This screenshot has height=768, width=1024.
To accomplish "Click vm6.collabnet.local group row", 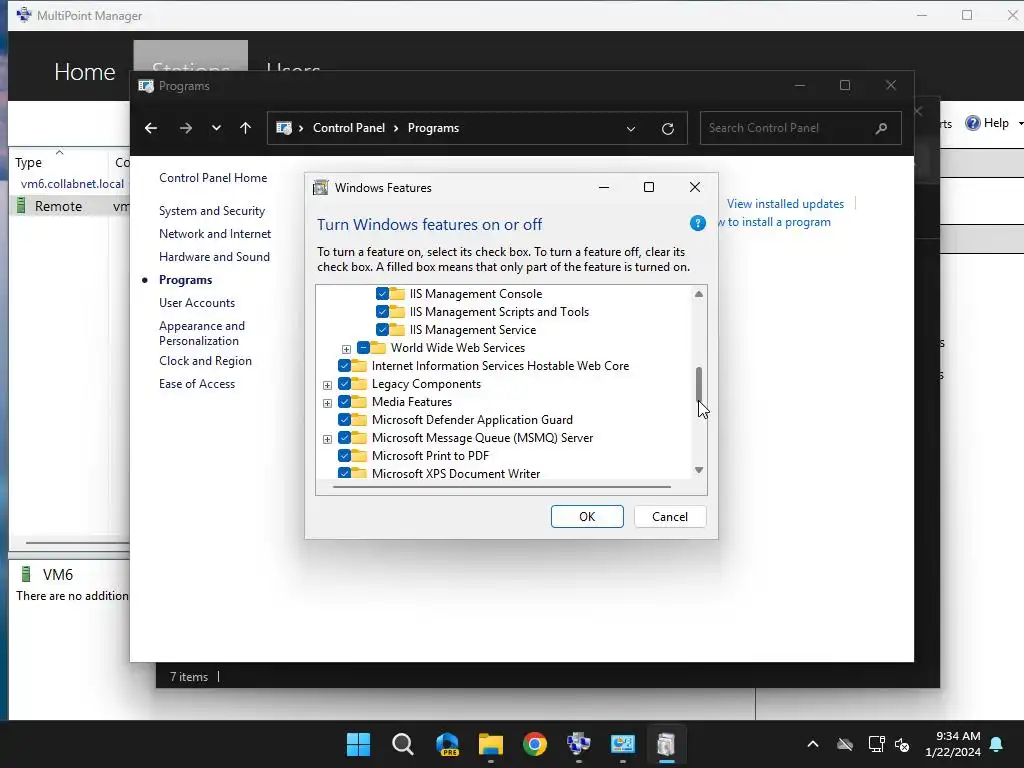I will tap(72, 184).
